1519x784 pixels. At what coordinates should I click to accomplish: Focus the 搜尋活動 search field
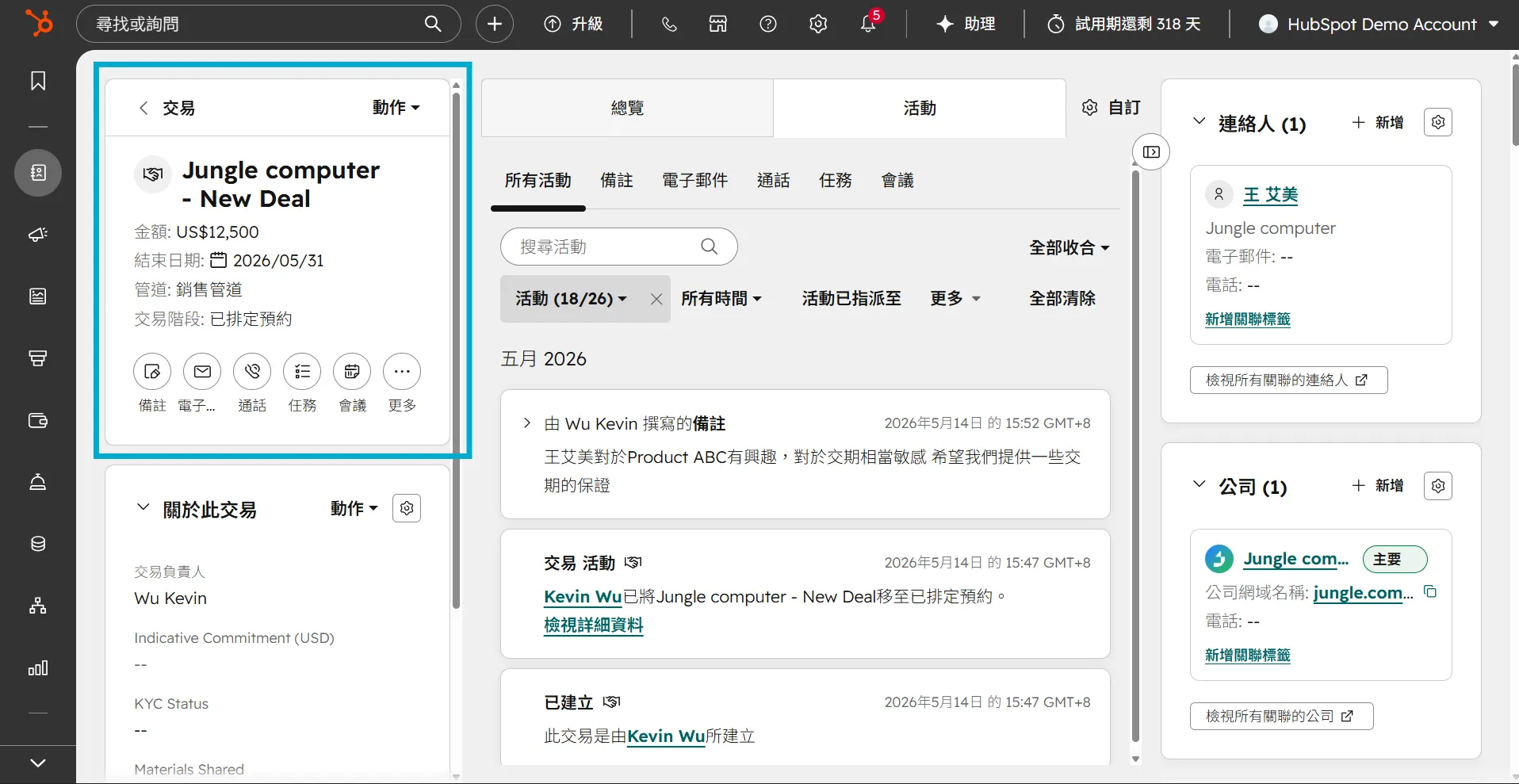[x=619, y=247]
